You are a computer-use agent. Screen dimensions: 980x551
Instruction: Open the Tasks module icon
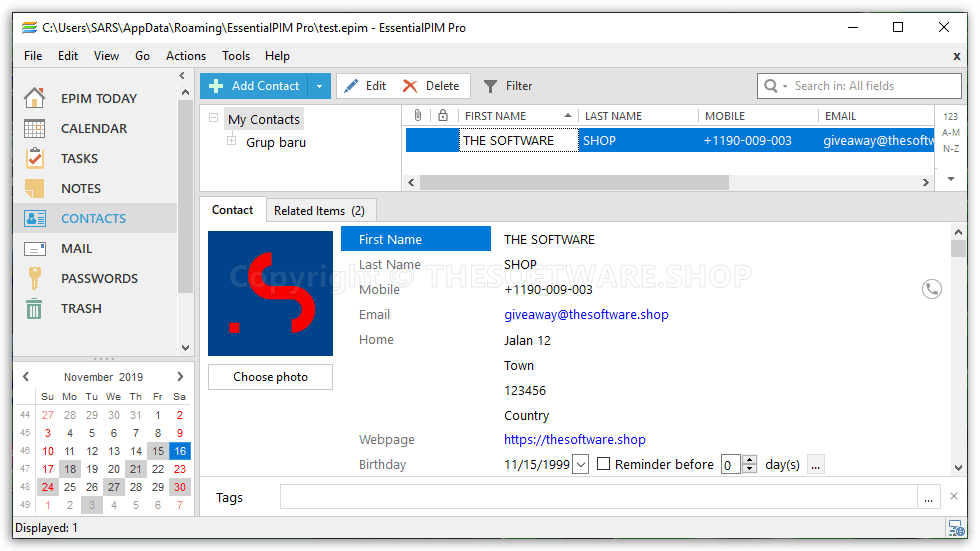point(35,158)
